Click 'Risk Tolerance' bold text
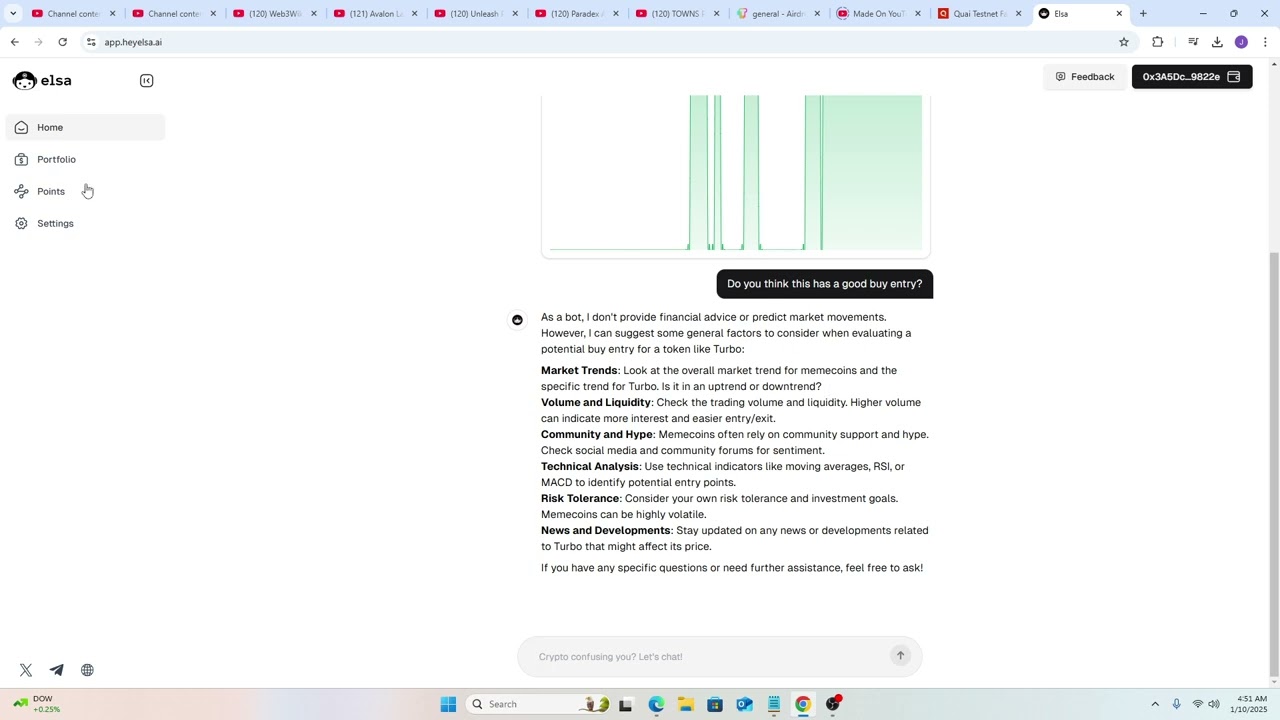The height and width of the screenshot is (720, 1280). (580, 498)
